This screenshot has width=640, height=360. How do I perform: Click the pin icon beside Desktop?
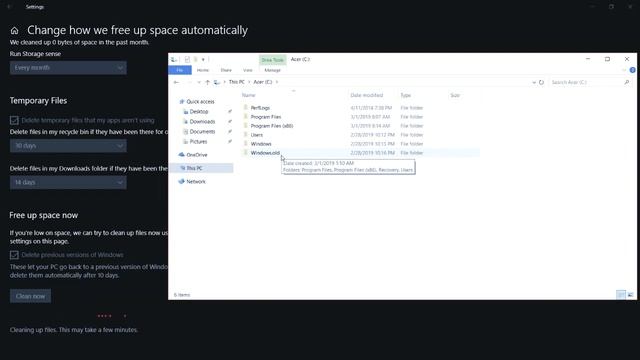[x=230, y=111]
